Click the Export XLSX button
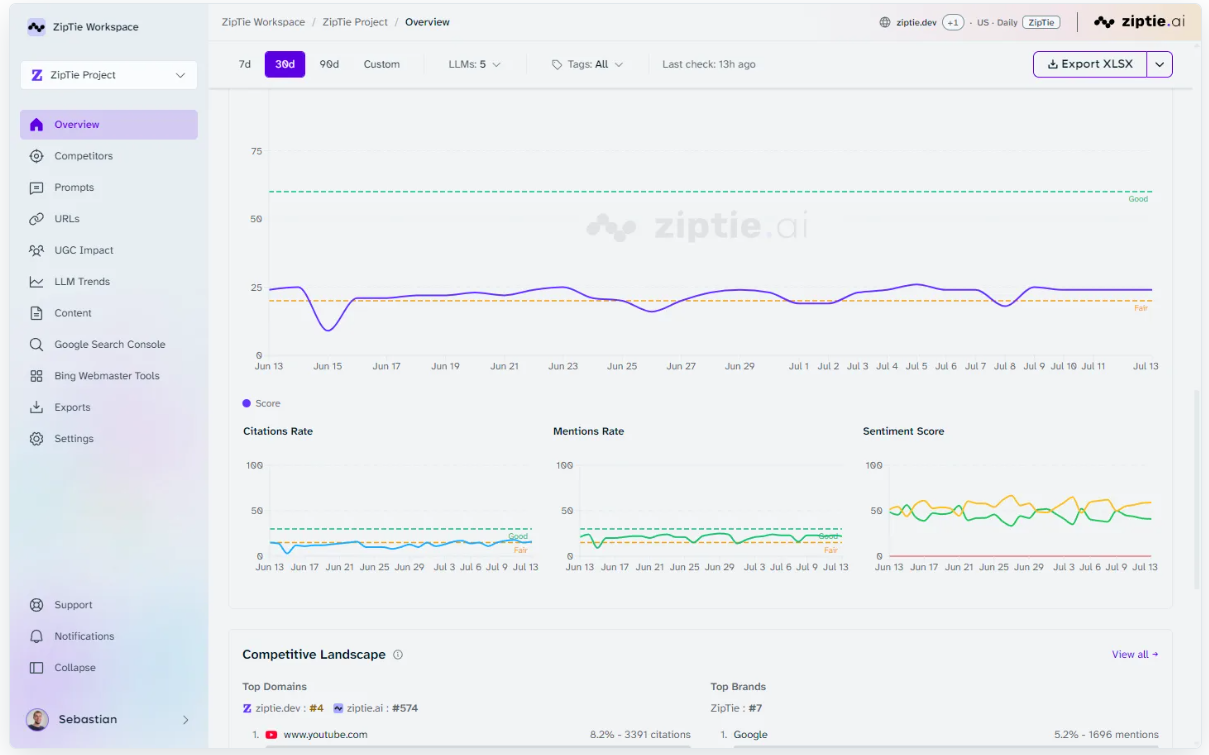 (x=1090, y=64)
